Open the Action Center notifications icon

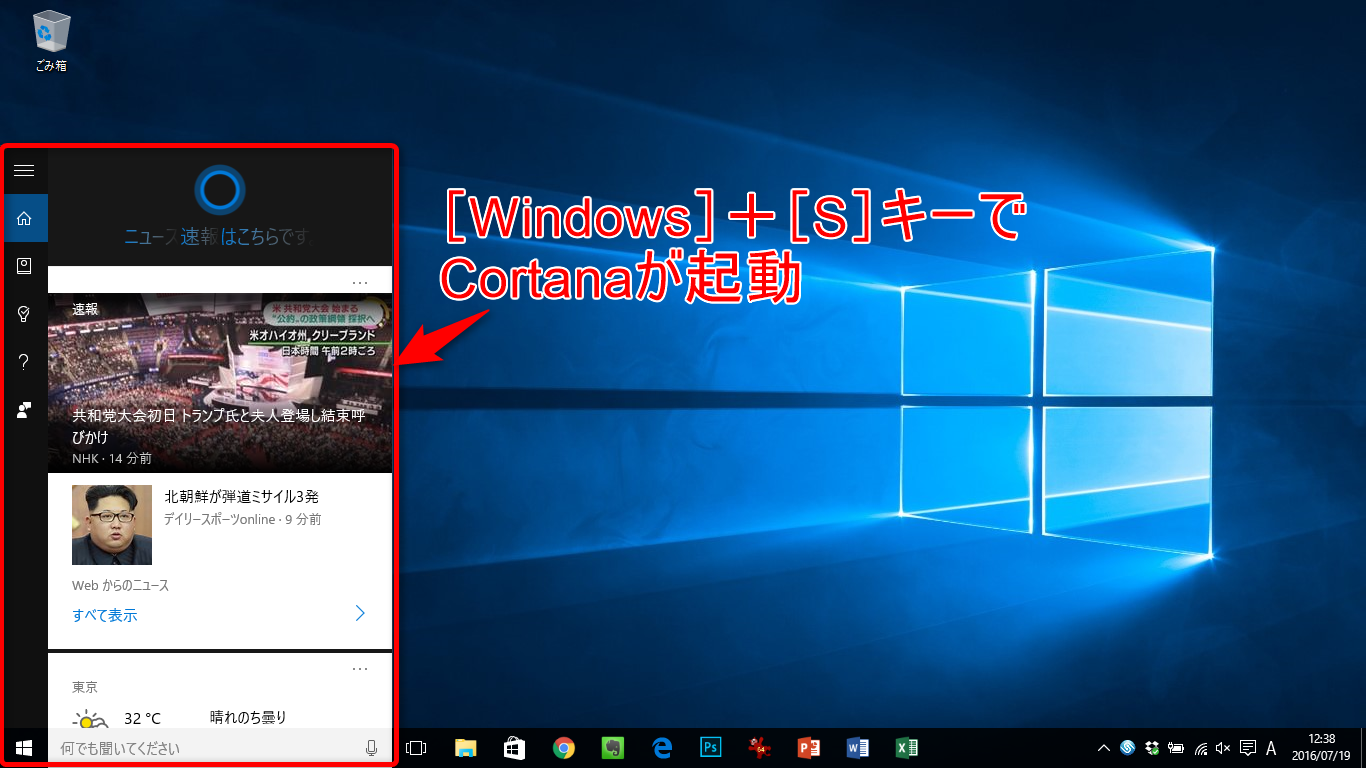coord(1248,748)
